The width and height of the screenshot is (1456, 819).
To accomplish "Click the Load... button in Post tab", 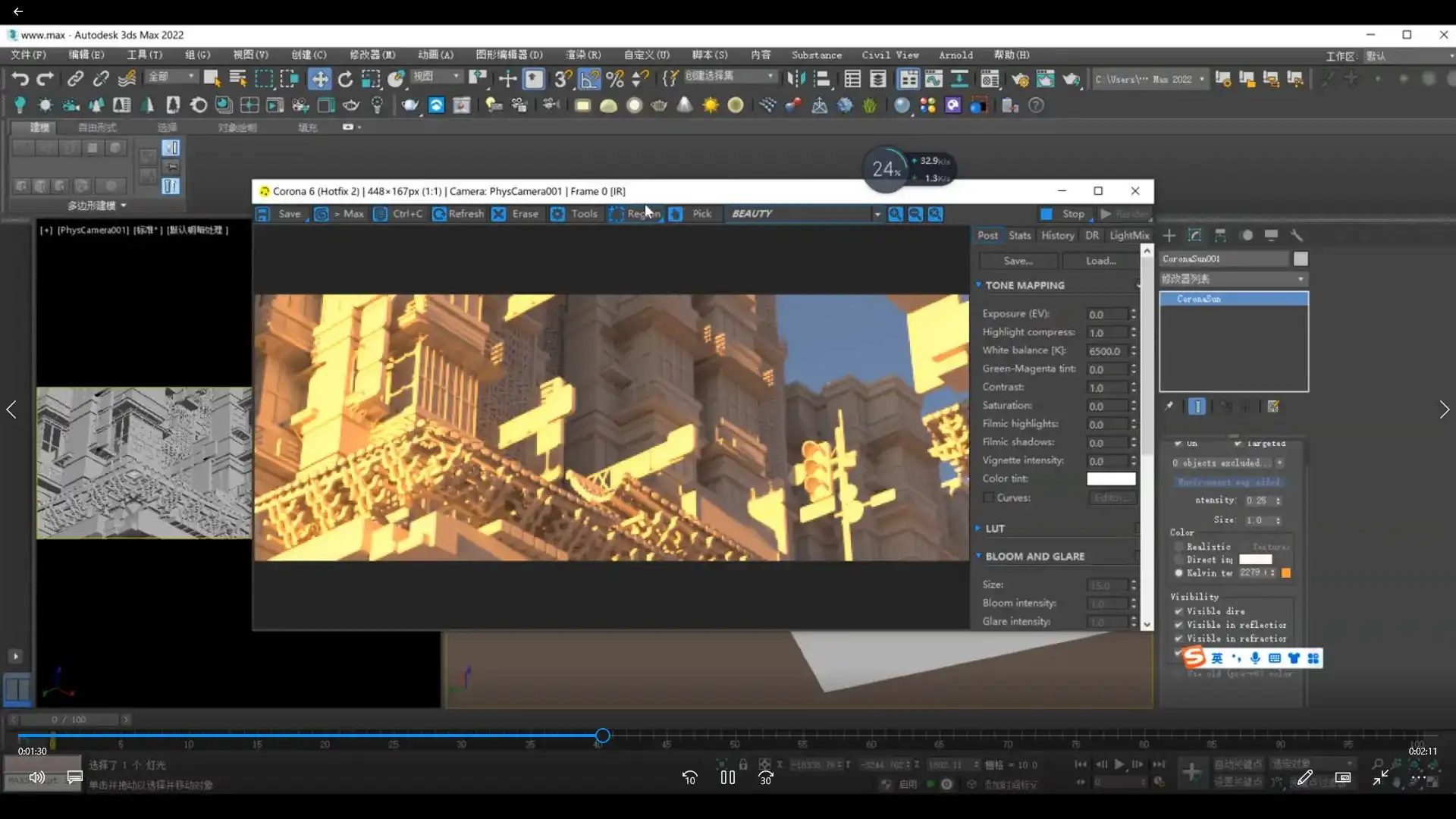I will (1100, 261).
